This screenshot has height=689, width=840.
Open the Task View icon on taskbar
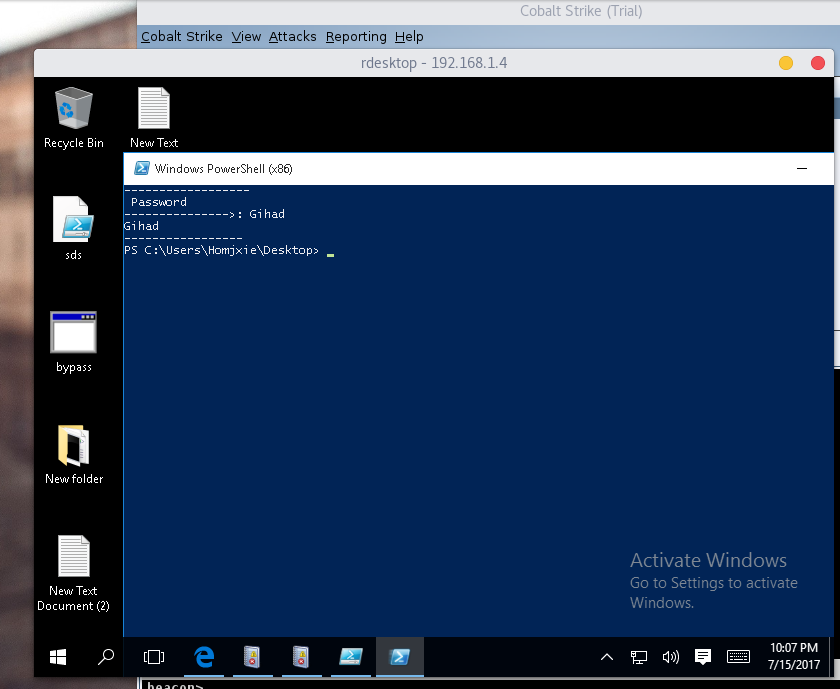[x=153, y=657]
